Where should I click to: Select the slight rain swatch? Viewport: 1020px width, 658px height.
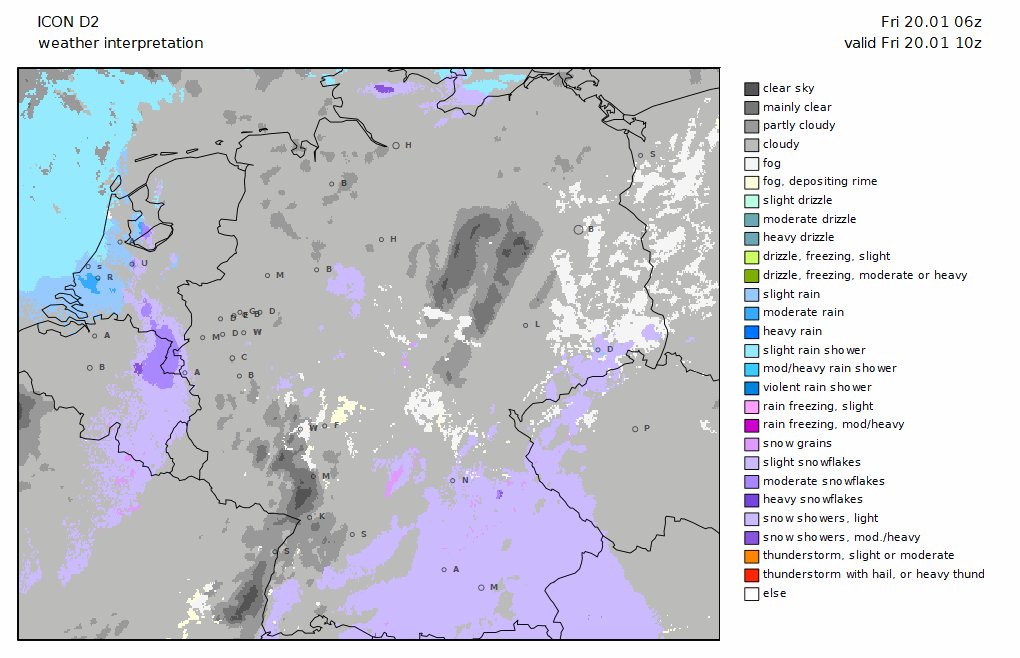point(751,295)
